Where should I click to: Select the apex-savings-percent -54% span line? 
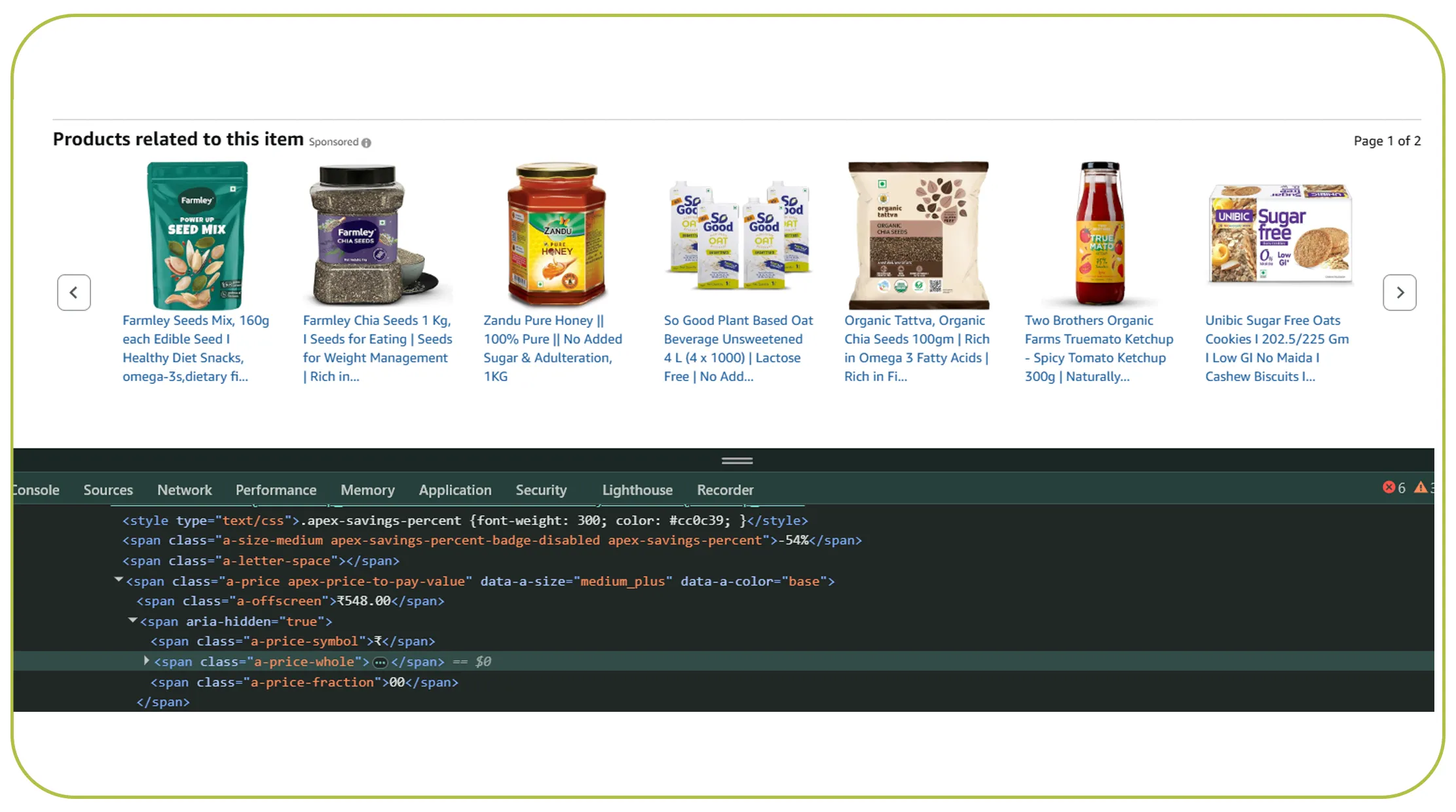point(492,540)
